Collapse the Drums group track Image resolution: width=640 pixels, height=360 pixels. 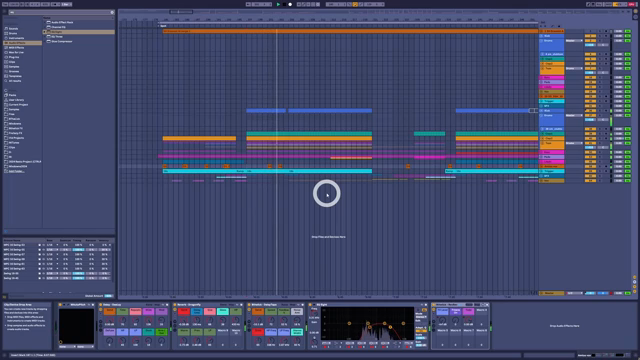[542, 41]
